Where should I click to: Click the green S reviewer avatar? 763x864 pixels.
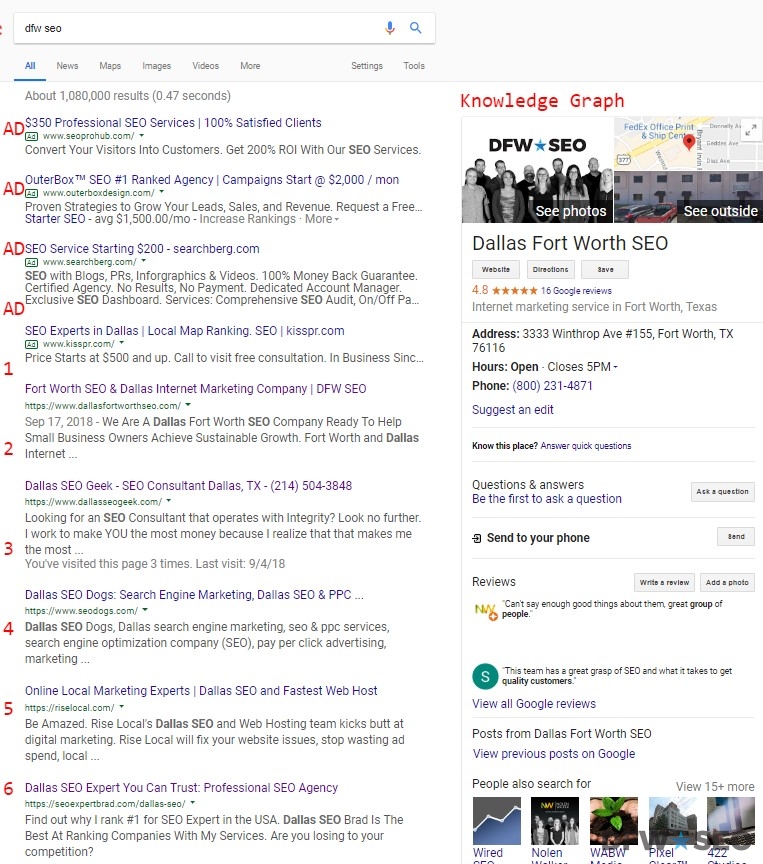[x=485, y=676]
